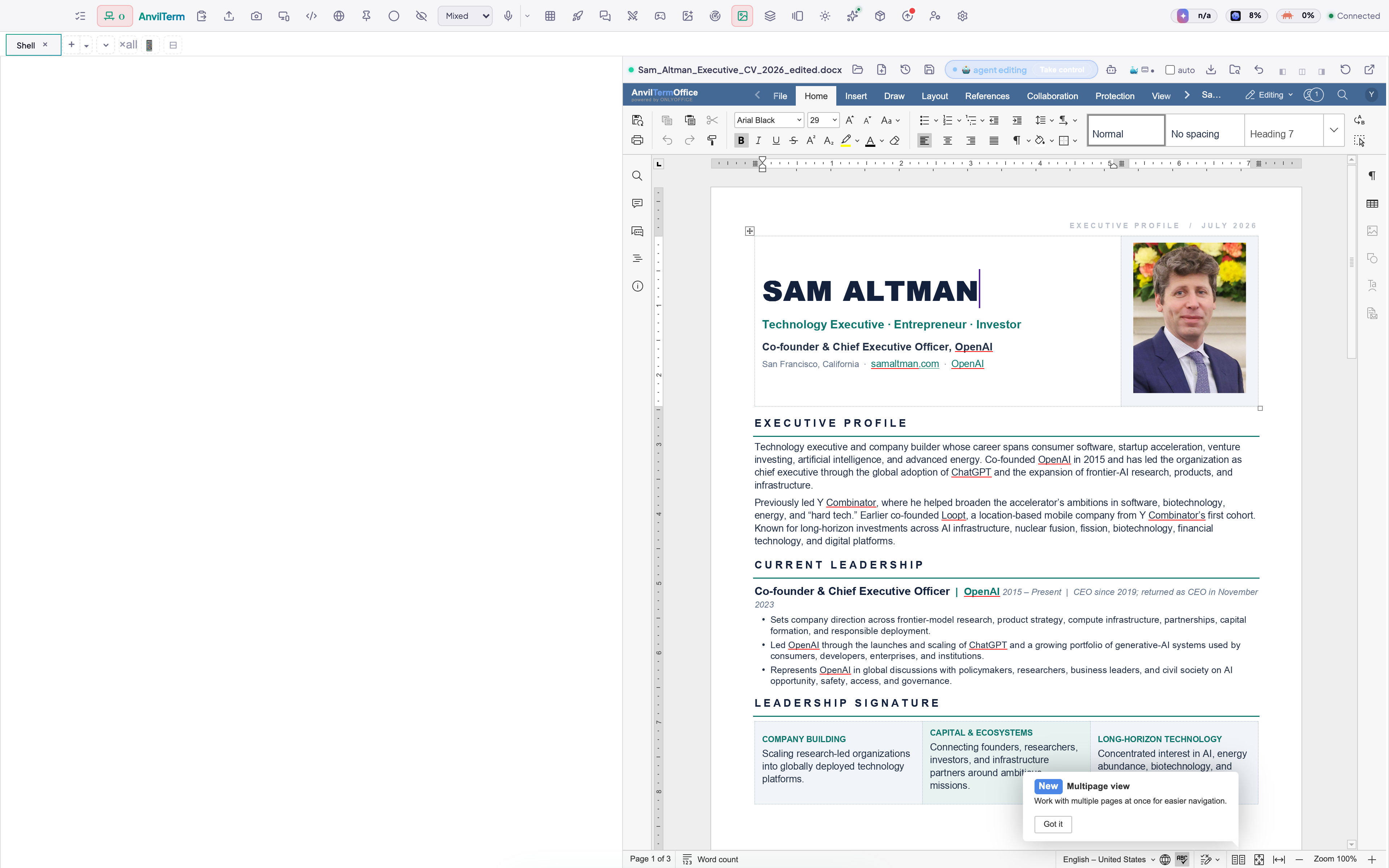Screen dimensions: 1389x868
Task: Expand the new tab options arrow beside plus
Action: [86, 45]
